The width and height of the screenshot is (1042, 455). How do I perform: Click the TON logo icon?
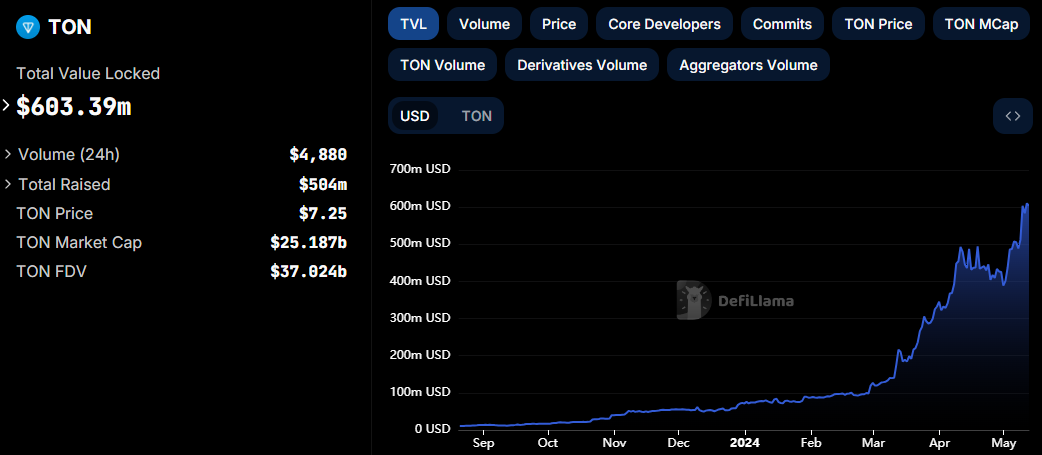[29, 27]
